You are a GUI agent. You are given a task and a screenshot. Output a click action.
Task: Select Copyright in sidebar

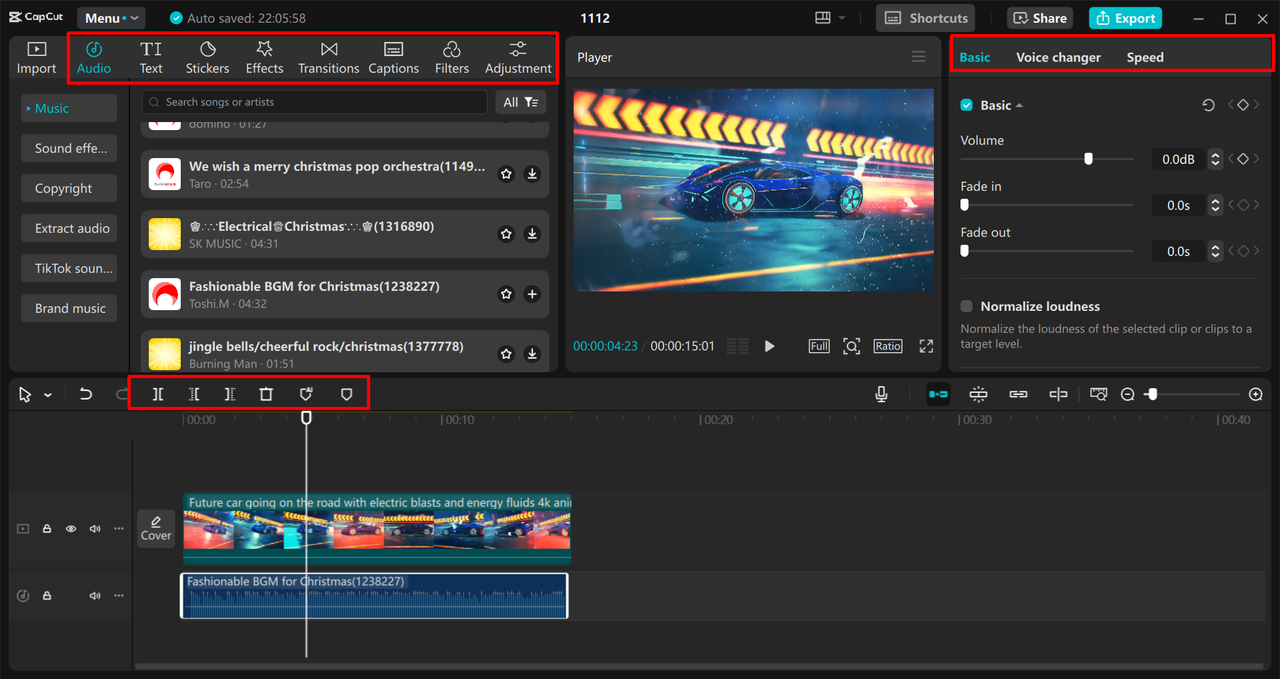[69, 188]
